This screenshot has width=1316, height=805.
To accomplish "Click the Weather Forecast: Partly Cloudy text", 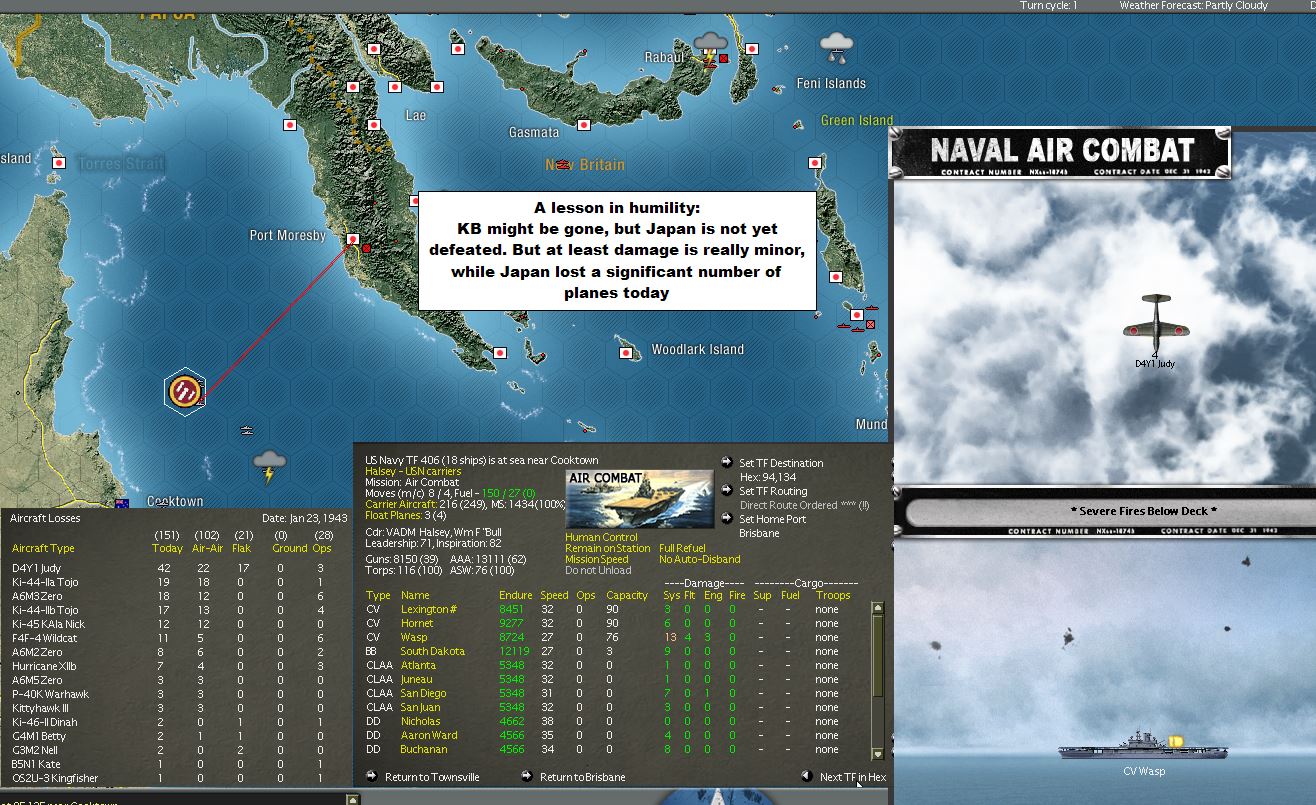I will pyautogui.click(x=1193, y=6).
